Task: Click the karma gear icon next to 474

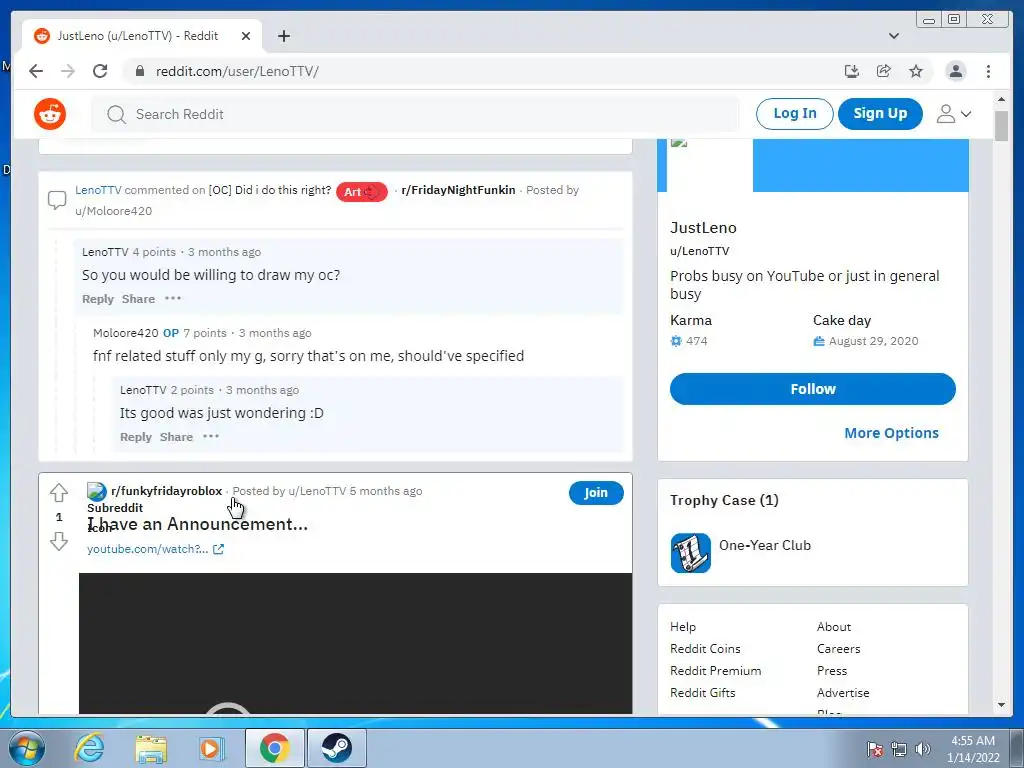Action: [x=676, y=341]
